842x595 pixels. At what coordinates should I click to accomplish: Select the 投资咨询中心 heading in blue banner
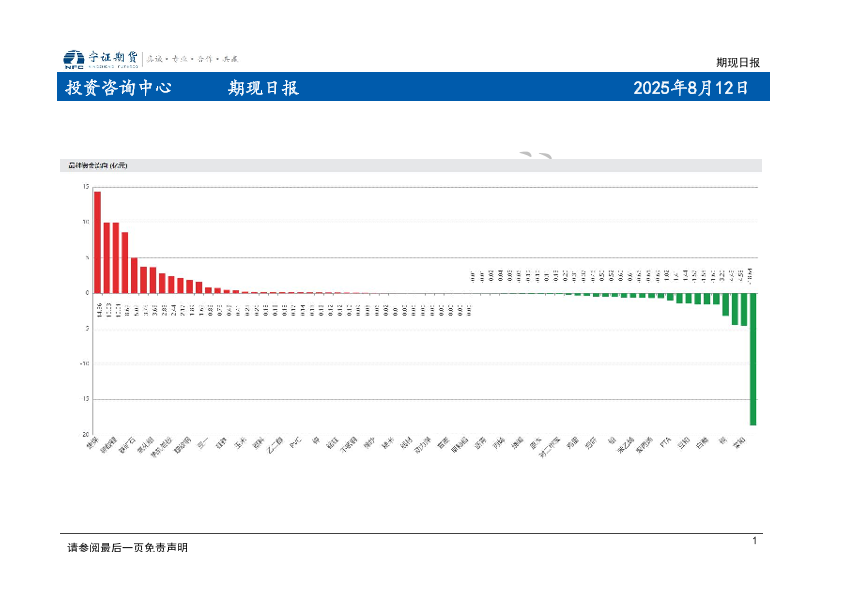118,88
